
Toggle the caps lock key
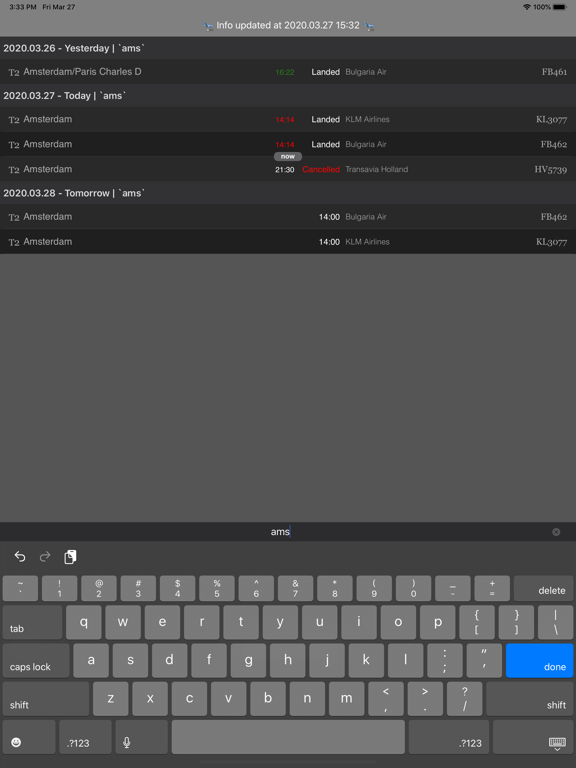tap(36, 661)
